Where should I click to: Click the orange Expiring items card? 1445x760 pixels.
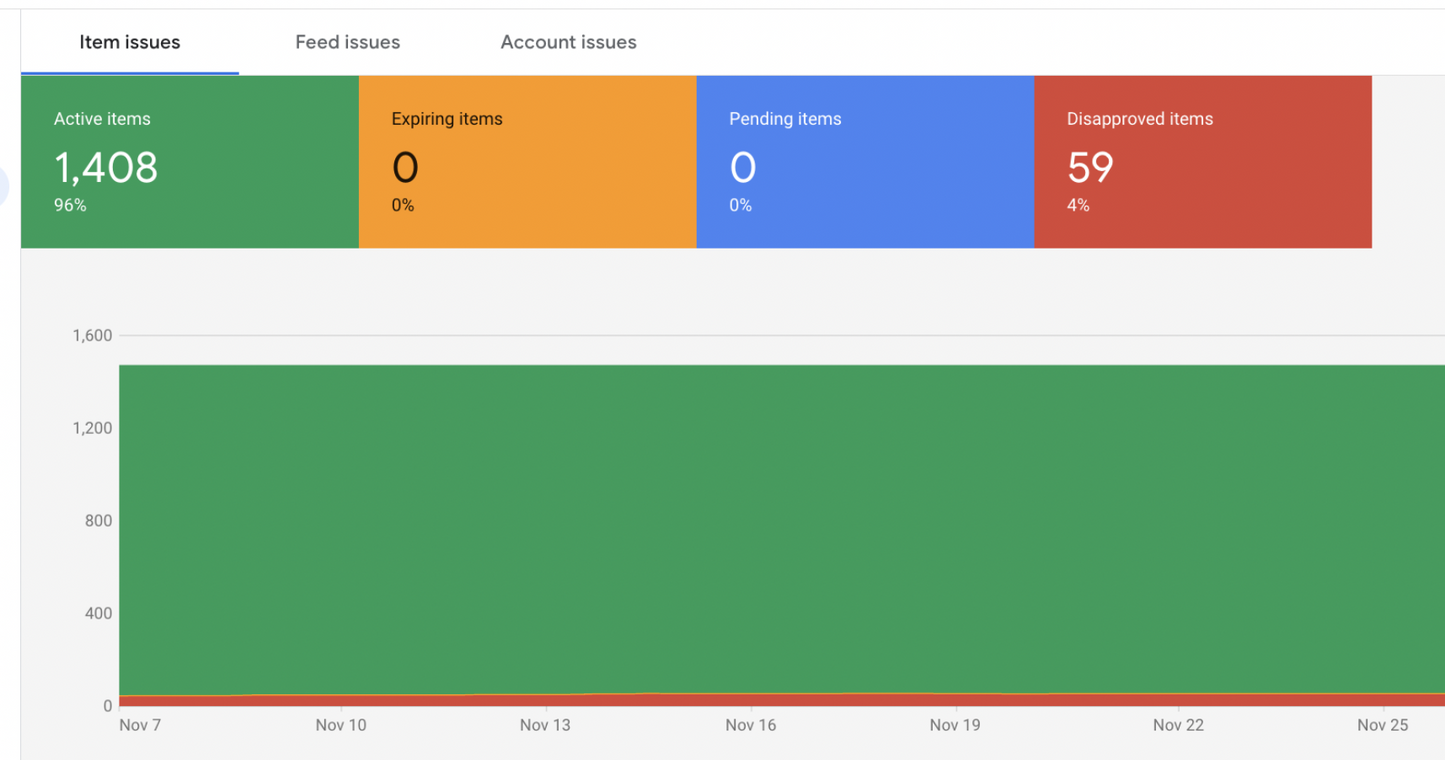point(527,160)
